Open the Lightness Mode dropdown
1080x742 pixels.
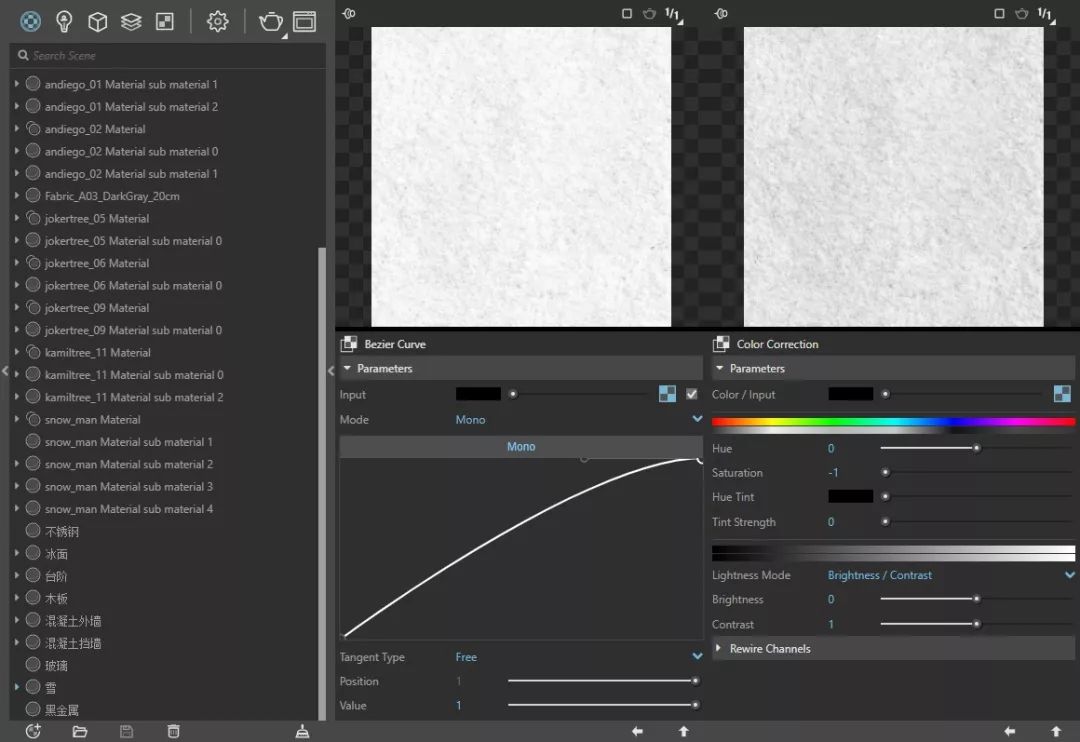point(1069,575)
